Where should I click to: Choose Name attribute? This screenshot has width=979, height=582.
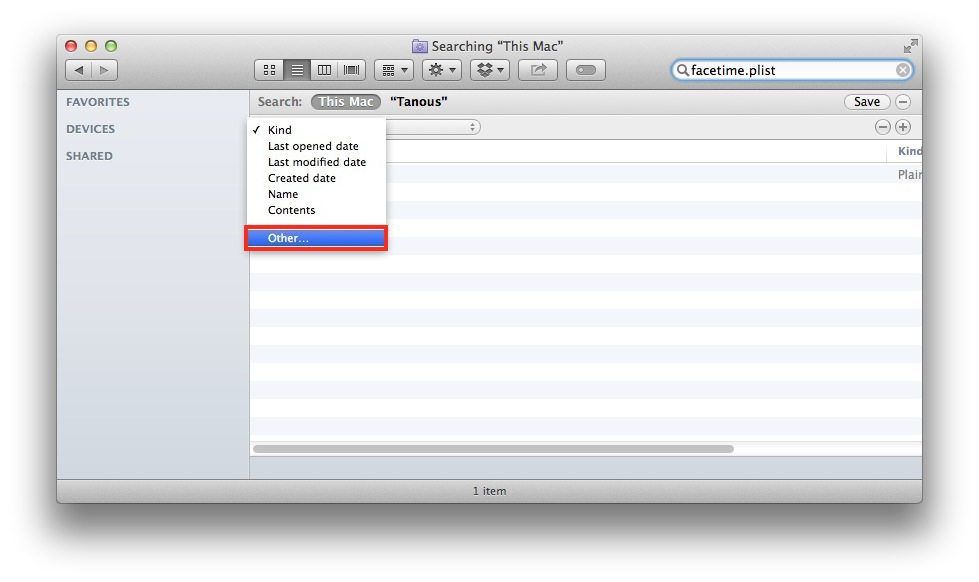(316, 194)
